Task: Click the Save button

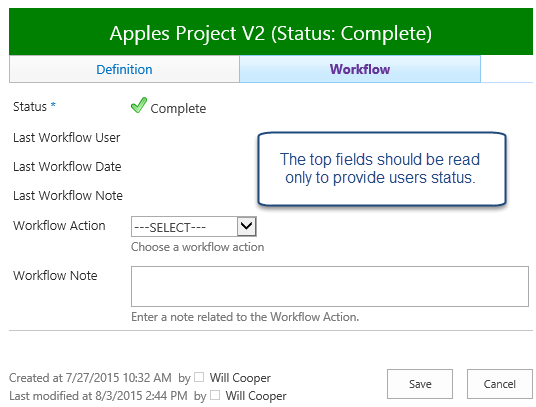Action: pyautogui.click(x=420, y=384)
